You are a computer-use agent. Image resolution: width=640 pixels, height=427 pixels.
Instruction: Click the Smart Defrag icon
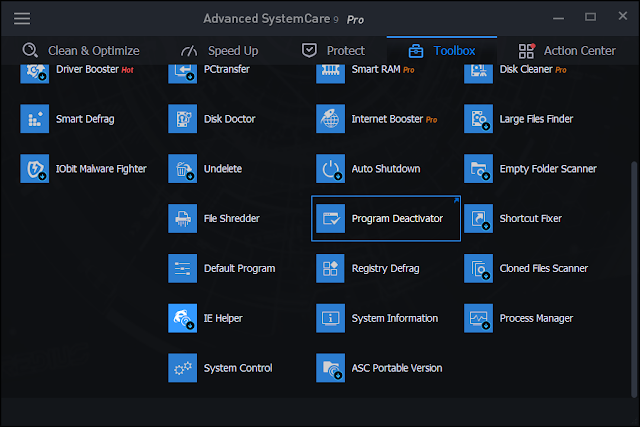pyautogui.click(x=35, y=119)
